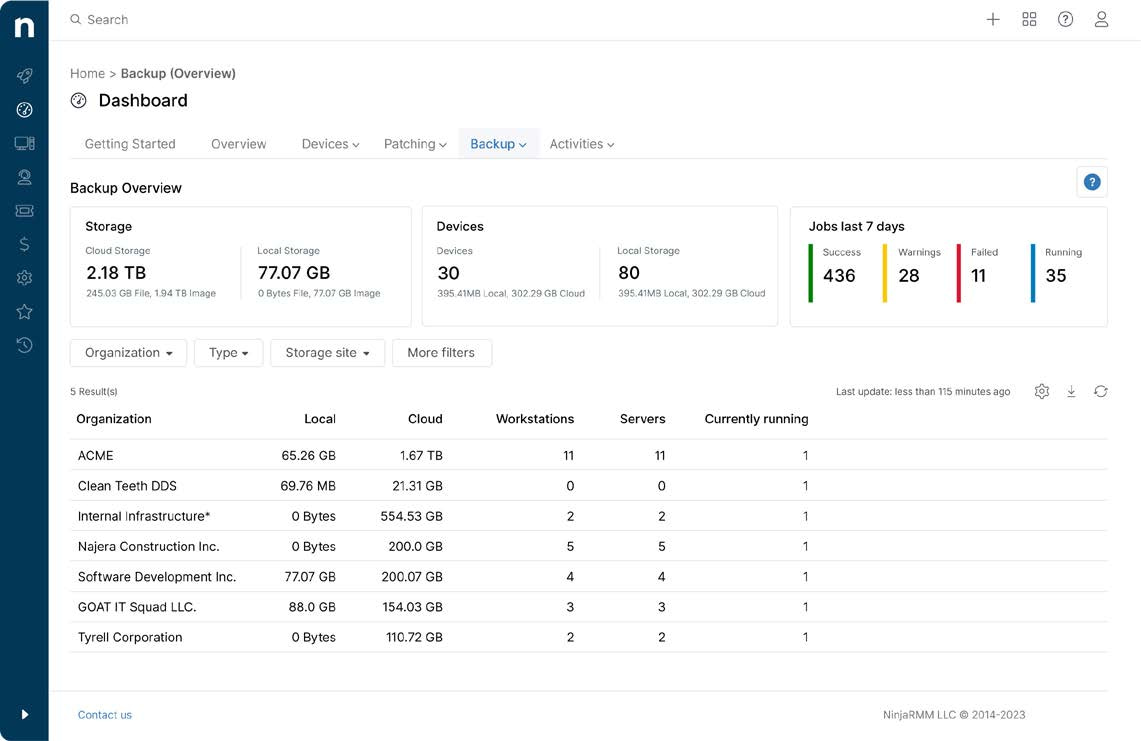The width and height of the screenshot is (1141, 741).
Task: Expand the Type filter dropdown
Action: [x=228, y=353]
